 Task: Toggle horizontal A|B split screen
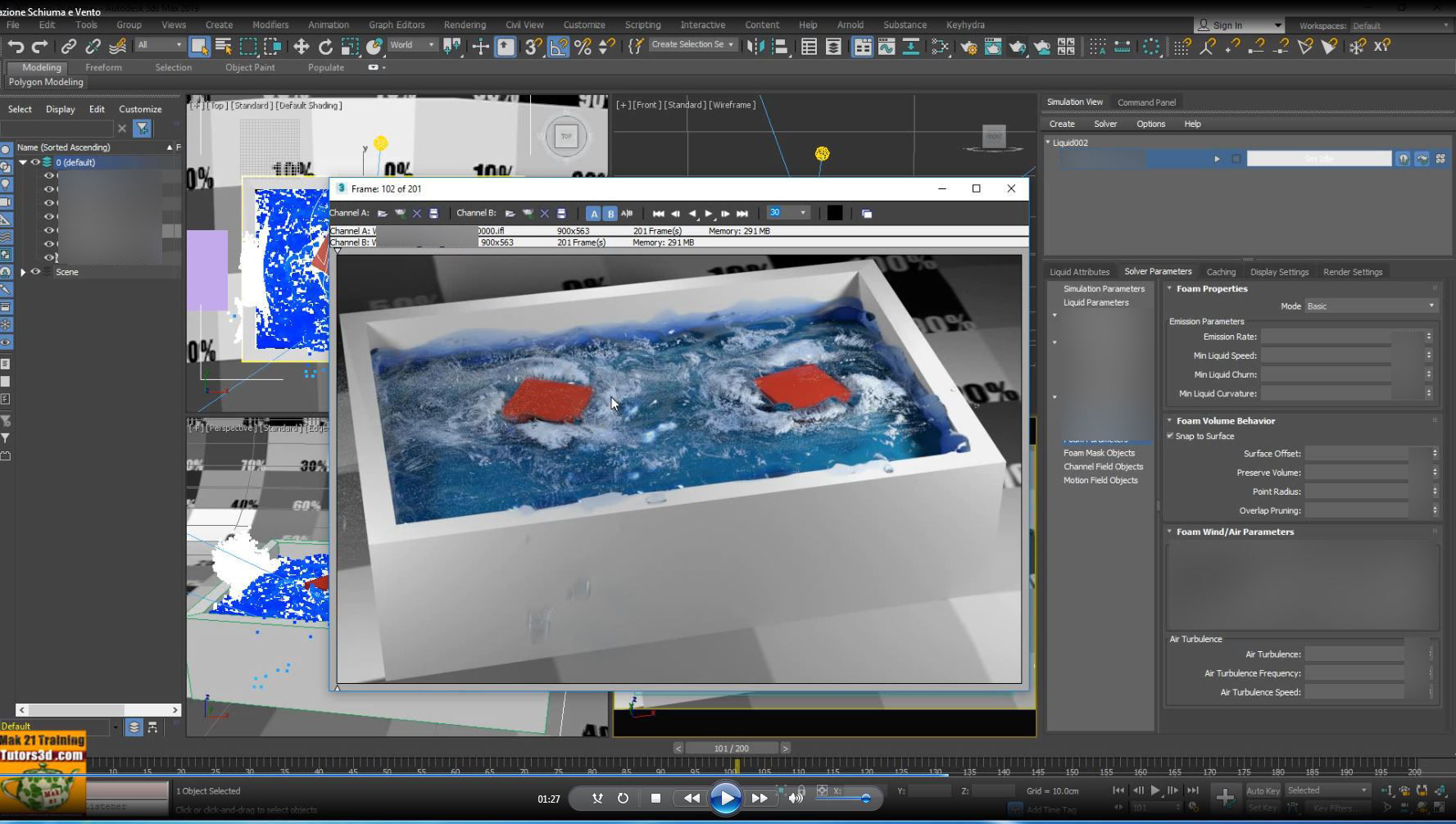(x=627, y=214)
